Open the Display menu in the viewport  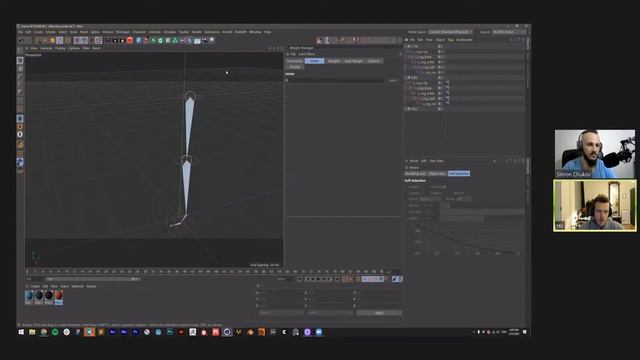[60, 48]
